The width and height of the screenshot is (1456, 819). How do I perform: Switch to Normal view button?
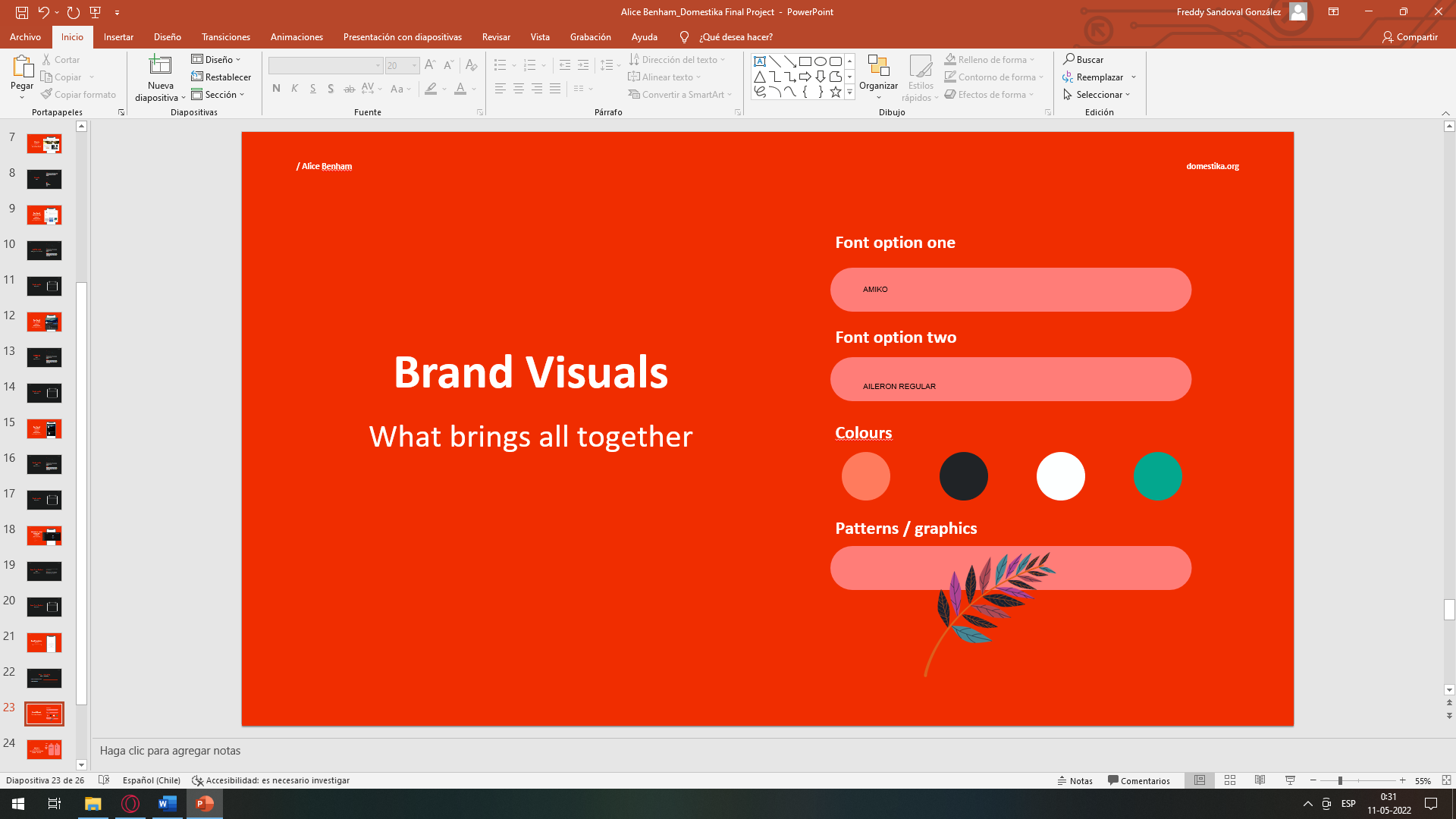coord(1200,780)
